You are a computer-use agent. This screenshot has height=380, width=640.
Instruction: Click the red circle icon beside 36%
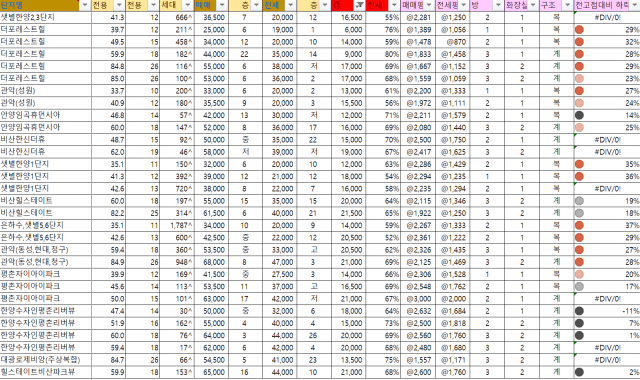[x=579, y=177]
